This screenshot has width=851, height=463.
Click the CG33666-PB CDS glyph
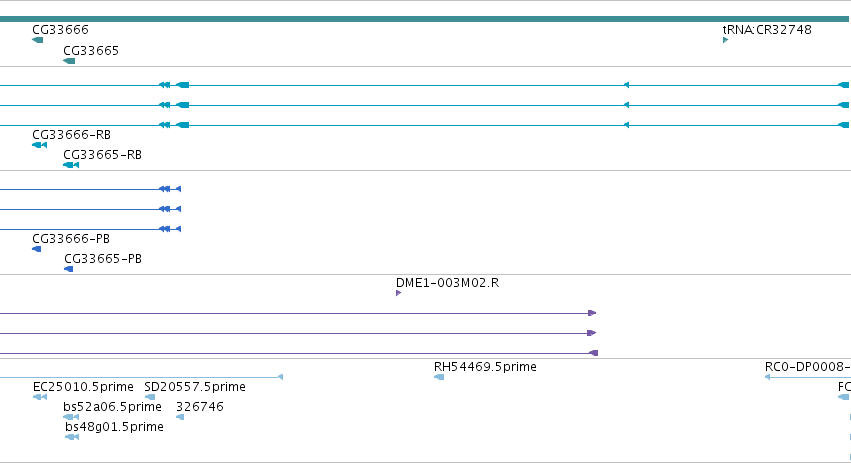(x=36, y=249)
